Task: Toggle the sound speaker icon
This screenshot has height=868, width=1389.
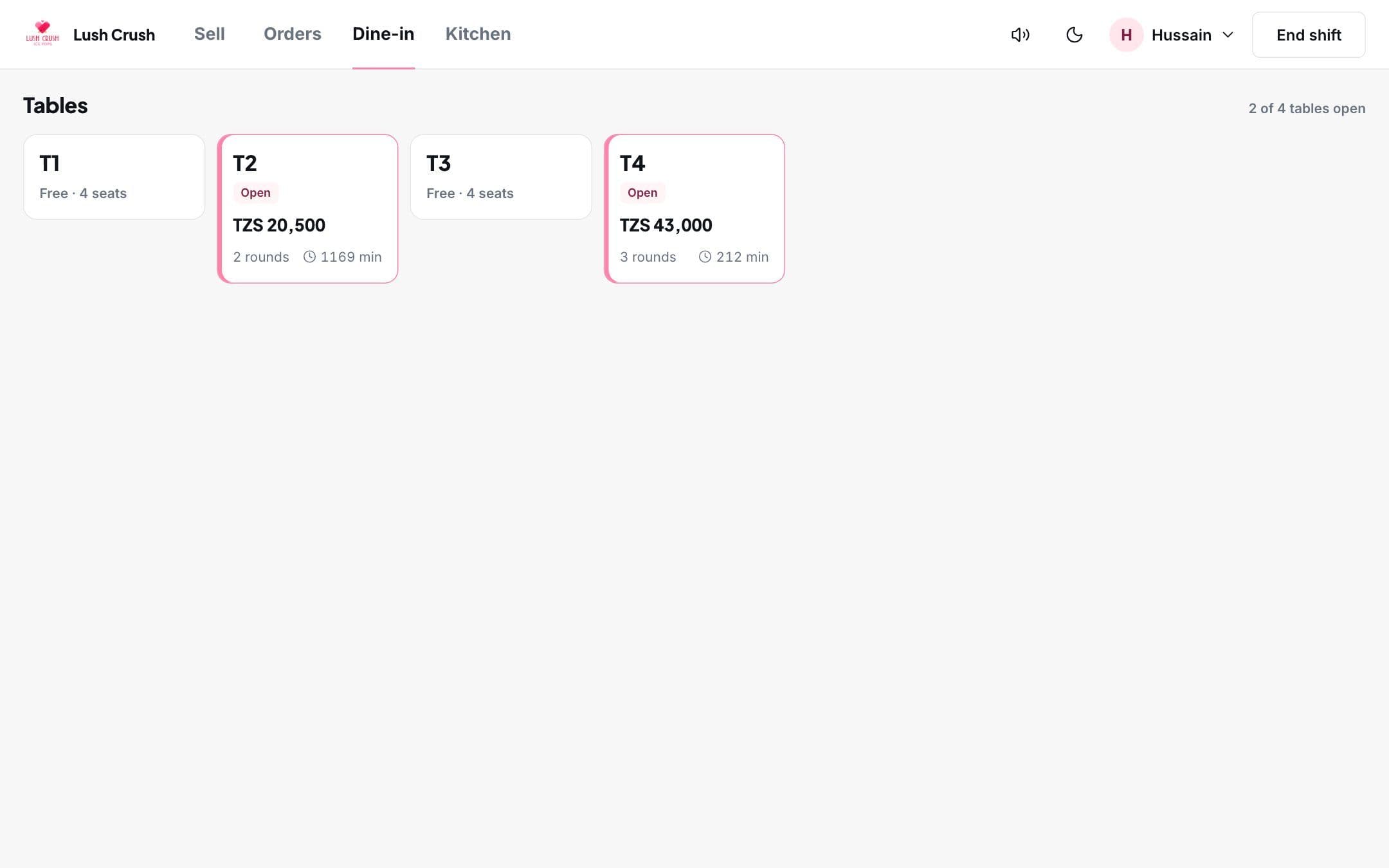Action: coord(1021,35)
